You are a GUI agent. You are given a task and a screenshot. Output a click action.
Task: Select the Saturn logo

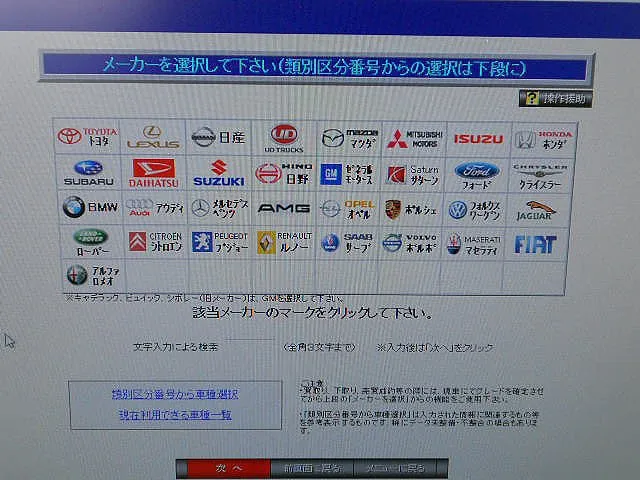coord(413,175)
